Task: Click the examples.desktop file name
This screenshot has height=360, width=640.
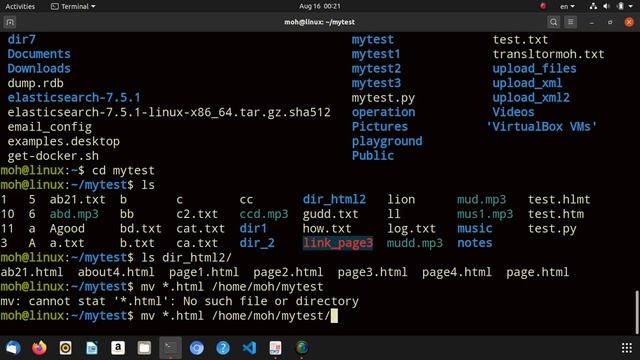Action: 63,141
